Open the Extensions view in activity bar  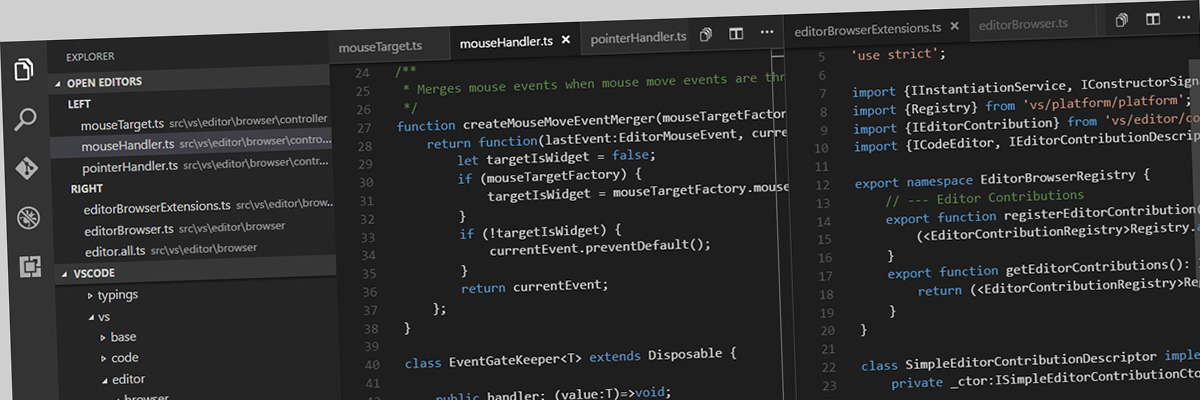(x=30, y=265)
